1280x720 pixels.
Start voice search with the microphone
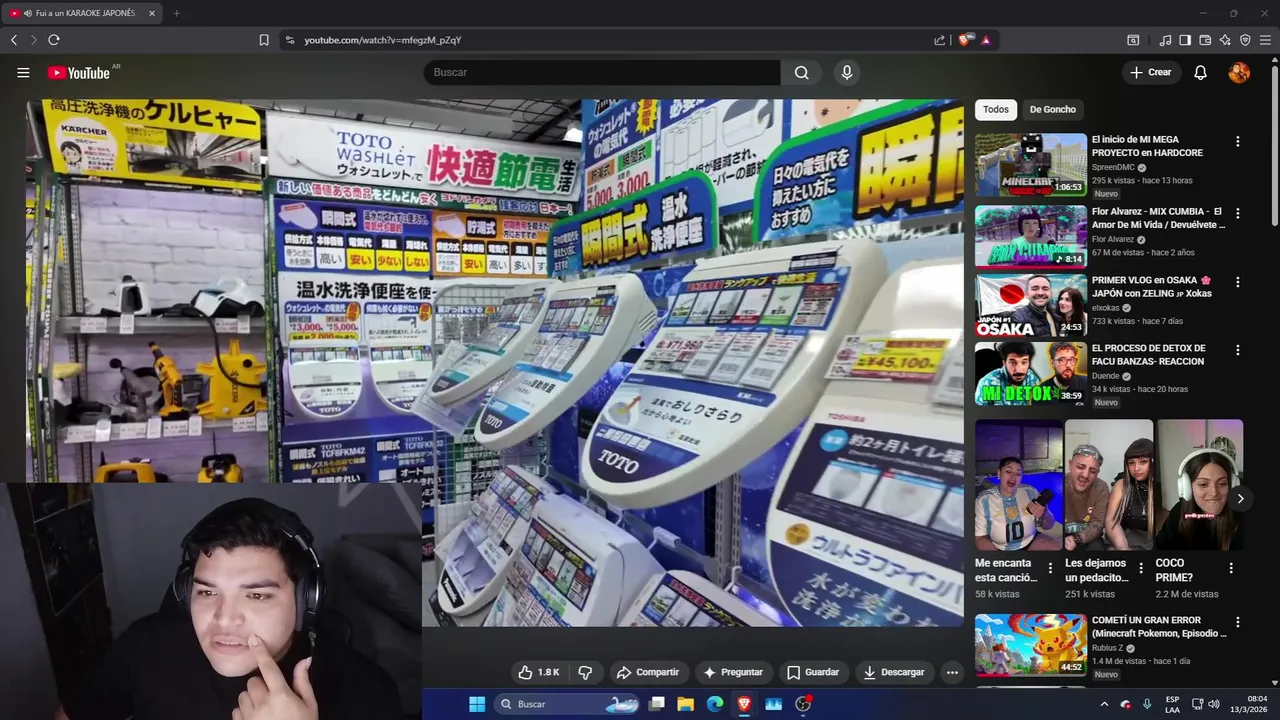(847, 72)
